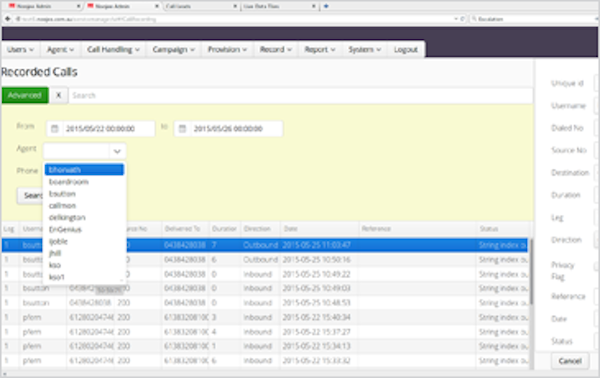Sort by Reference column header

pos(417,229)
